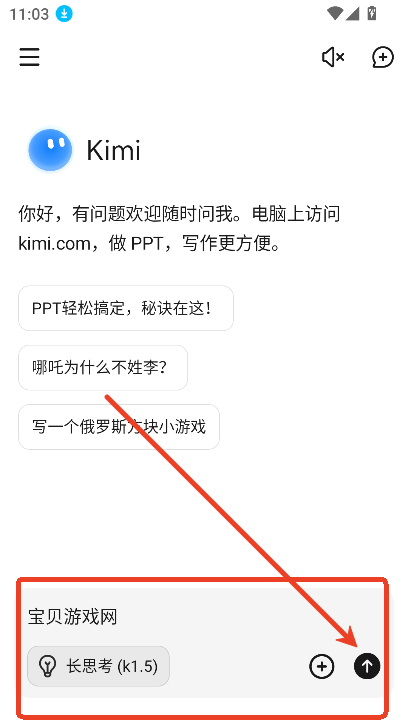Image resolution: width=408 pixels, height=725 pixels.
Task: Open the hamburger menu
Action: tap(29, 57)
